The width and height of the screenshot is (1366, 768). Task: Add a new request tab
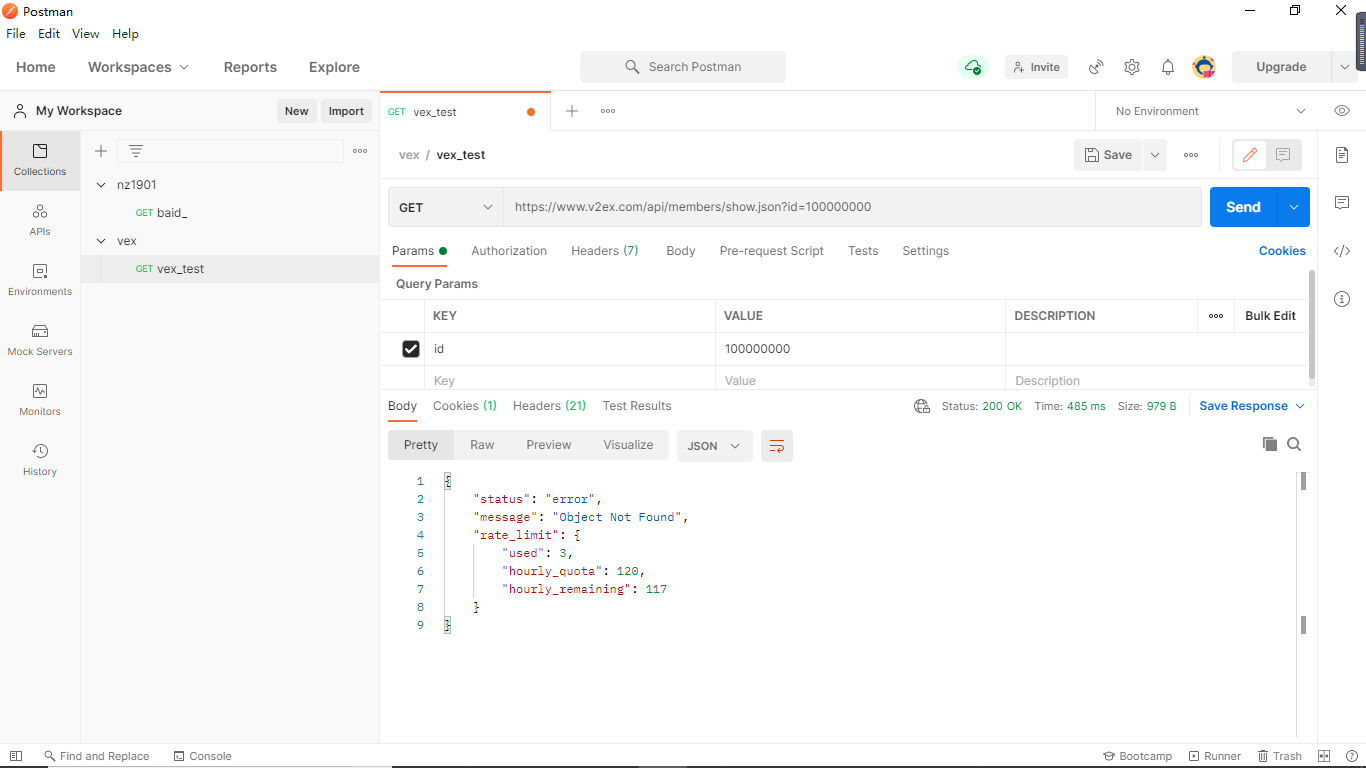pyautogui.click(x=572, y=111)
